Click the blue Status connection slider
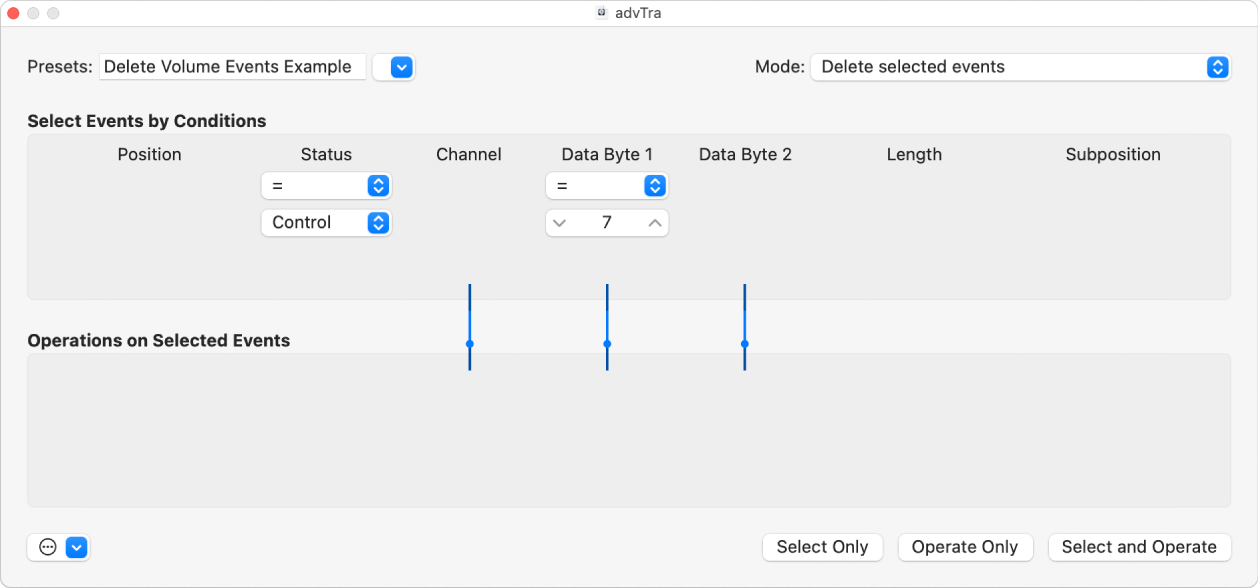Image resolution: width=1258 pixels, height=588 pixels. pyautogui.click(x=470, y=345)
